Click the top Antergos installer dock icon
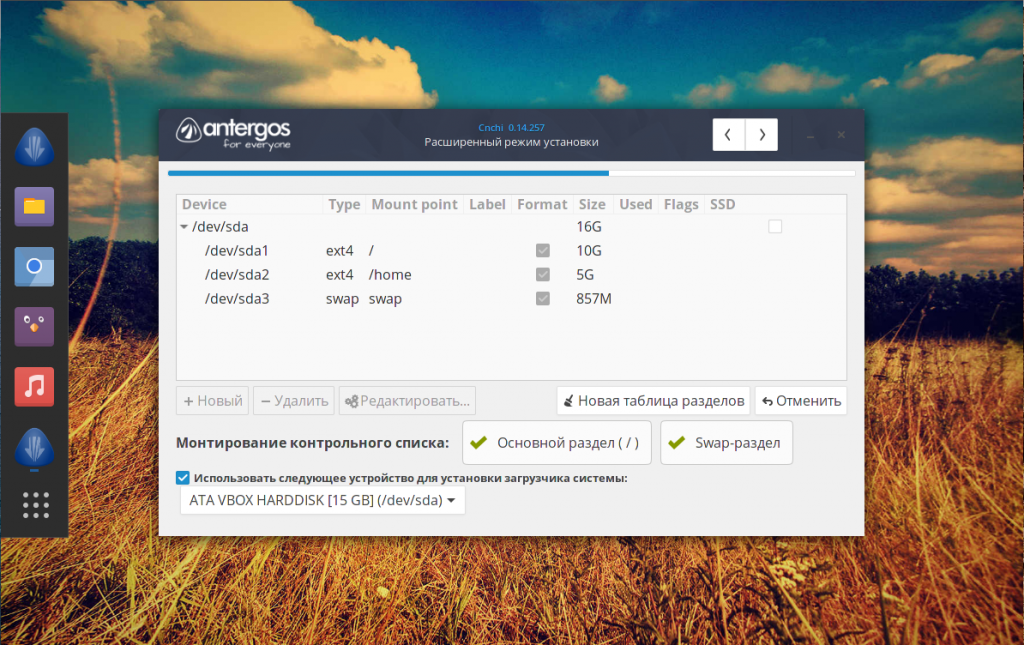This screenshot has width=1024, height=645. pyautogui.click(x=34, y=147)
